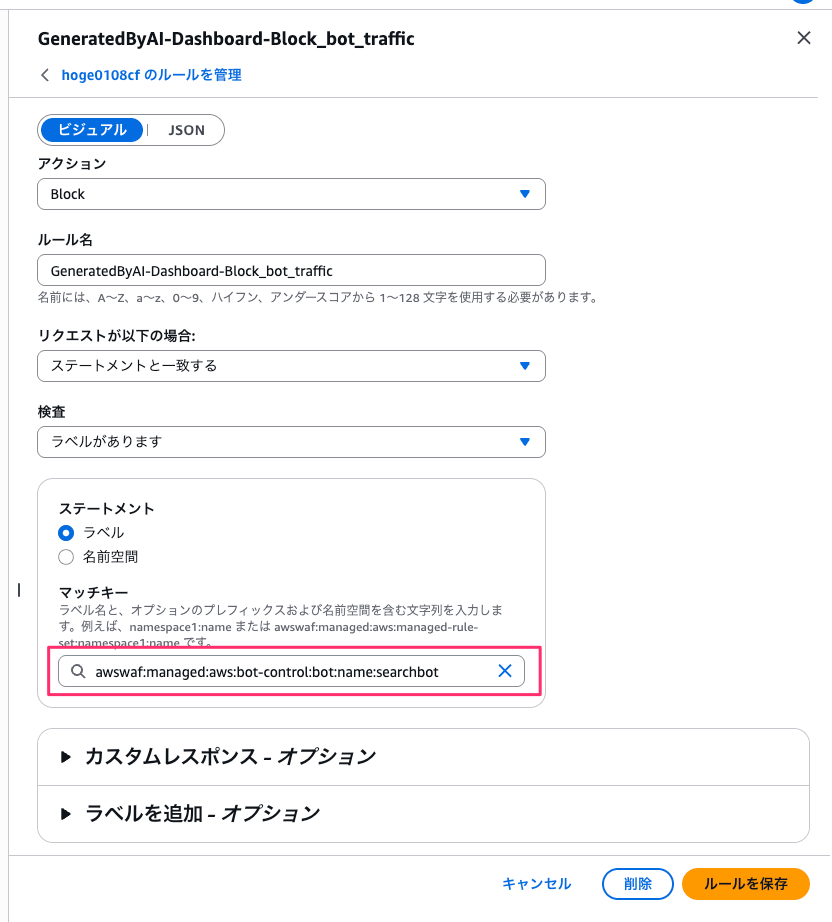This screenshot has height=922, width=832.
Task: Open the 検査 dropdown showing ラベルがあります
Action: (x=291, y=442)
